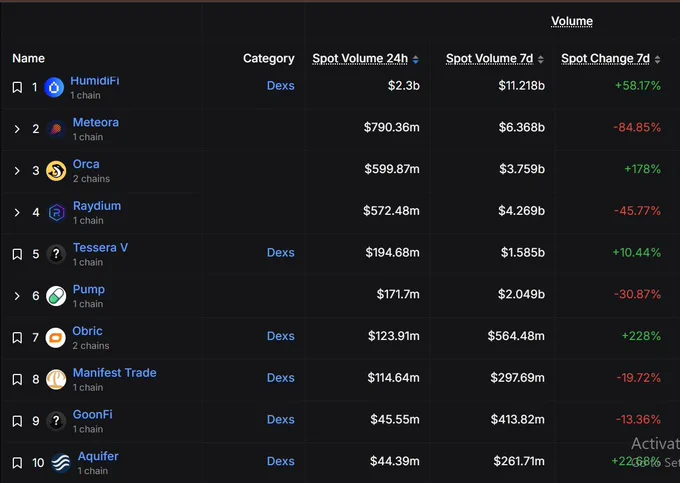Click the Meteora protocol logo icon
This screenshot has height=483, width=680.
pos(56,129)
